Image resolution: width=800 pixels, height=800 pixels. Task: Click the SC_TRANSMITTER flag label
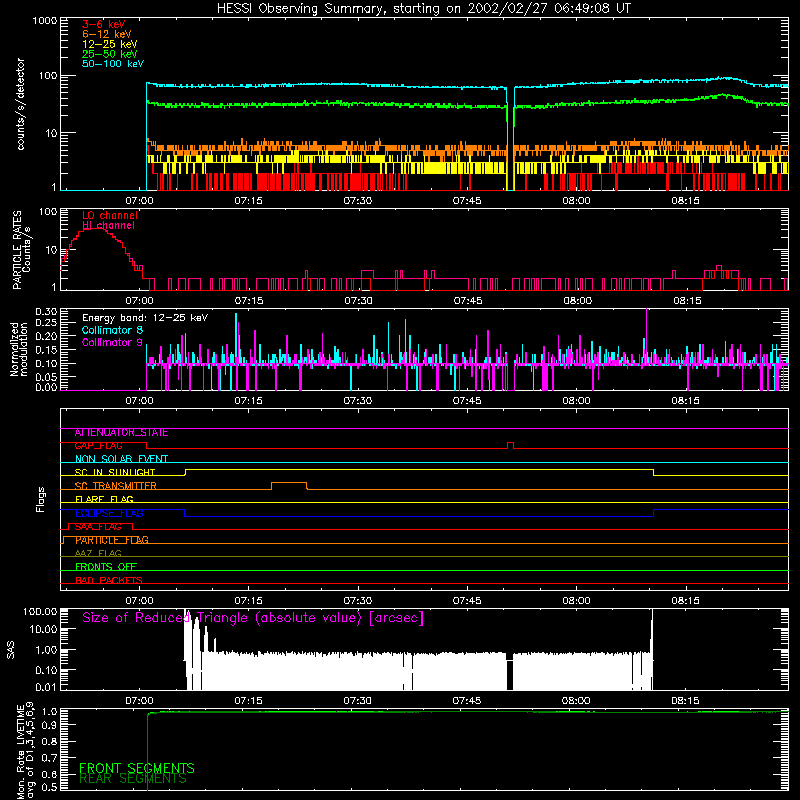click(115, 486)
